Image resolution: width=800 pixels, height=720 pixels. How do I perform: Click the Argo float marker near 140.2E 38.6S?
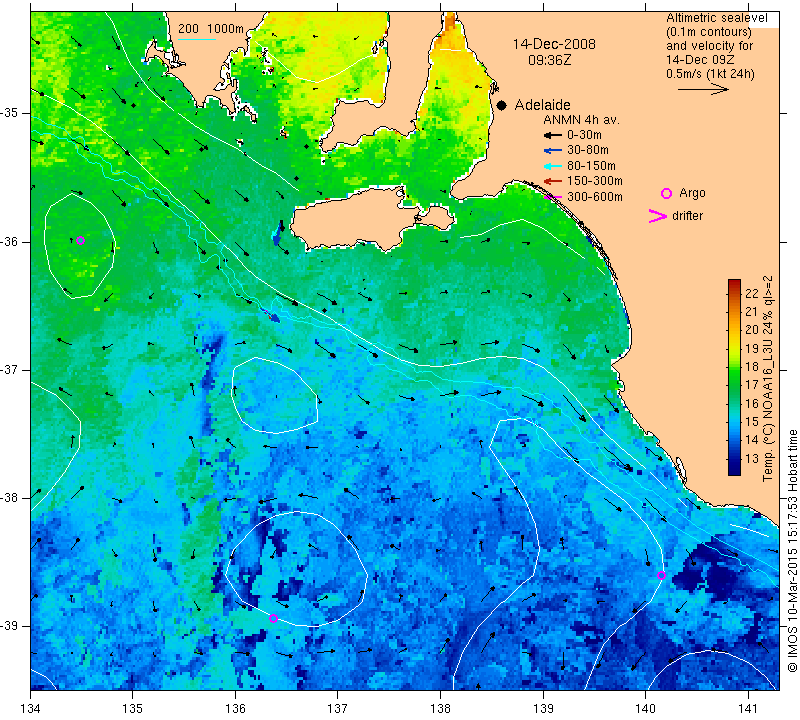(x=661, y=576)
